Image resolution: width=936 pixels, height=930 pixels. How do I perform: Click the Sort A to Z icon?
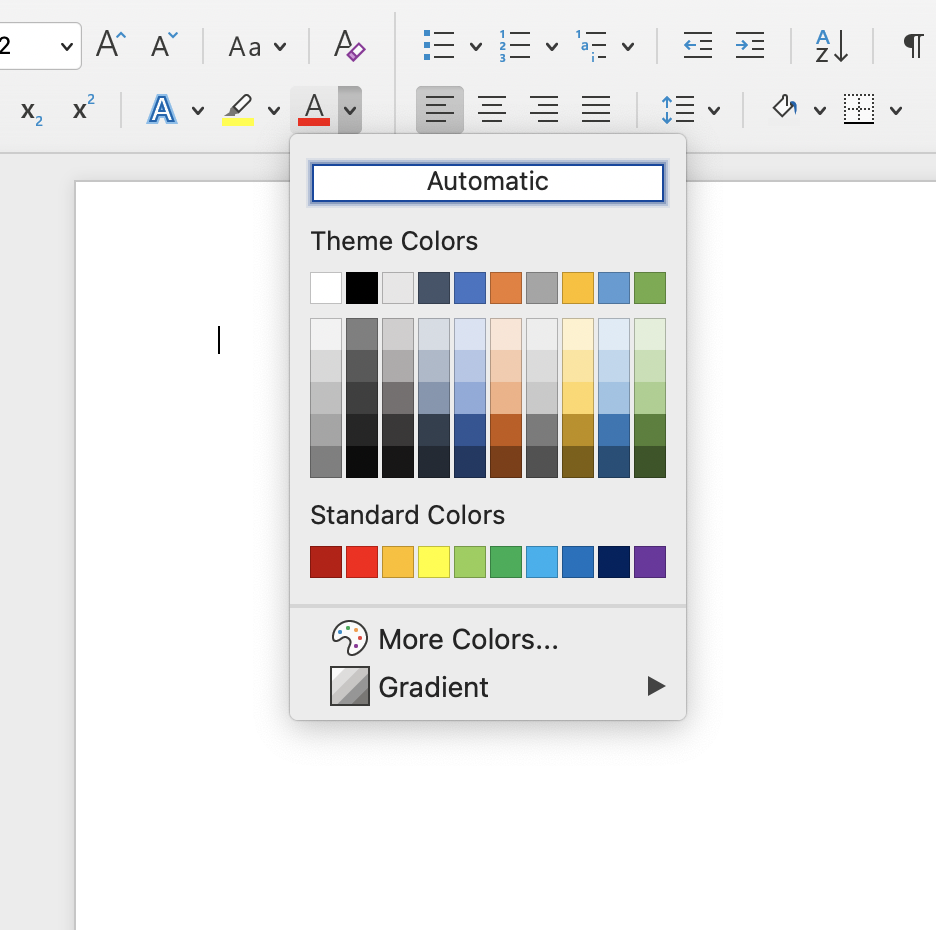tap(831, 45)
